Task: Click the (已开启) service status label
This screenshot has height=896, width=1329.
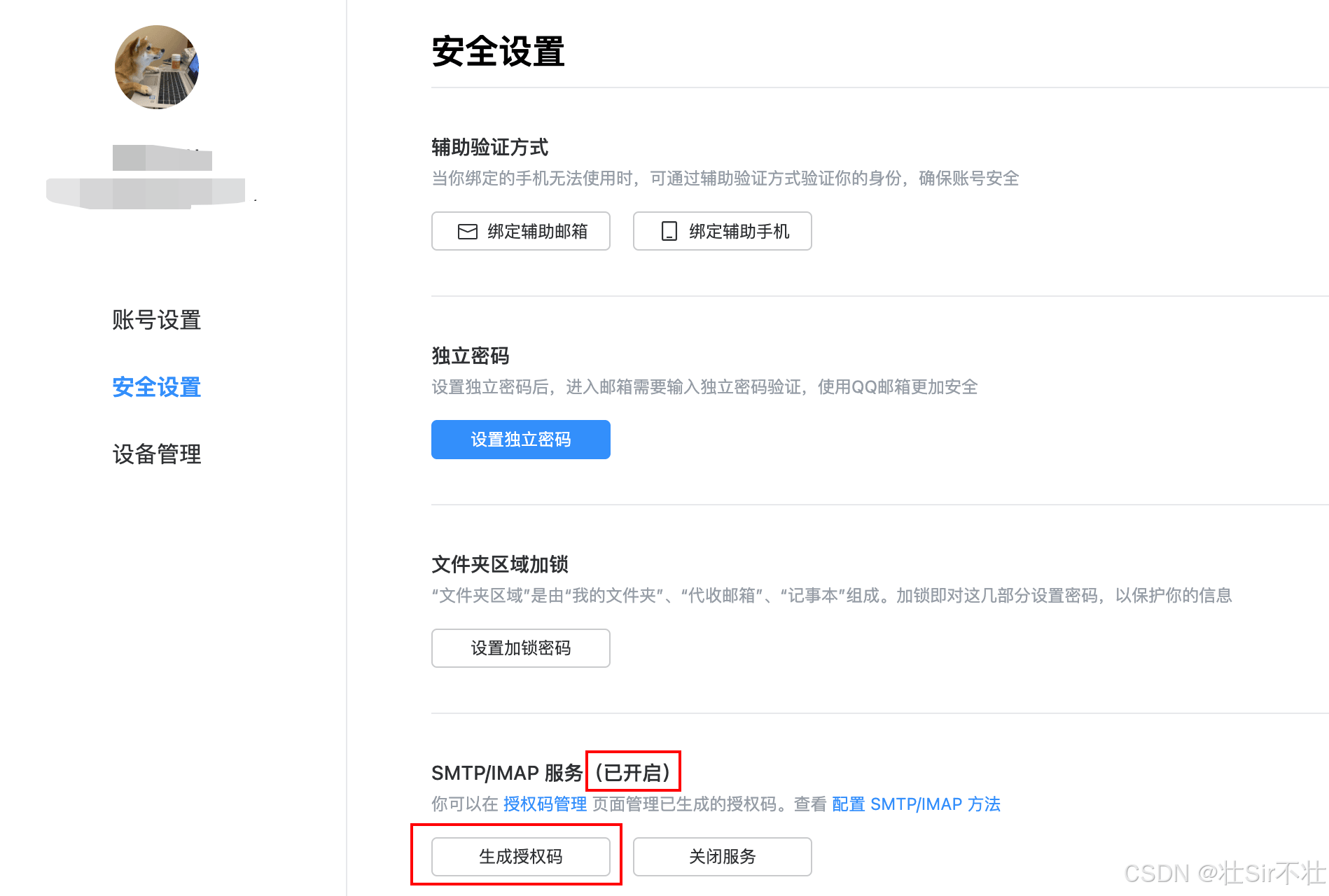Action: point(633,773)
